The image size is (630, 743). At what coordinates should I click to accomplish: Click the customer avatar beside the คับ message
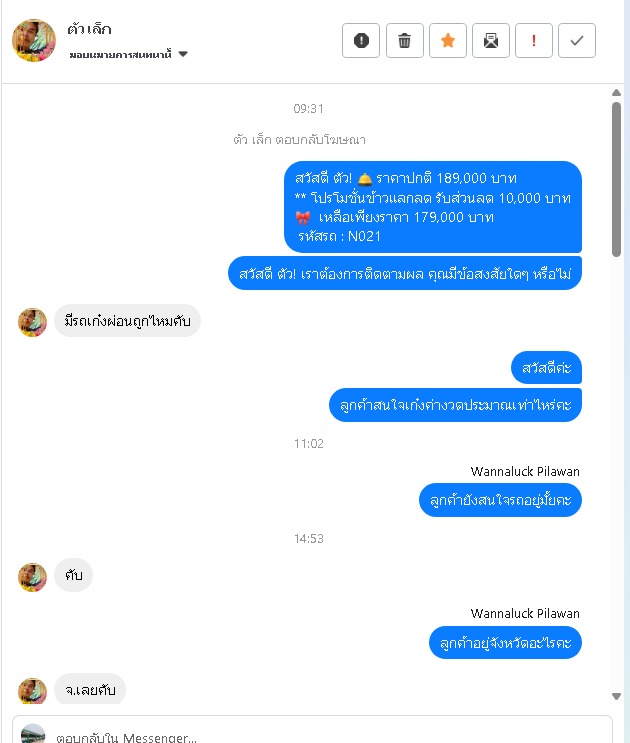32,577
